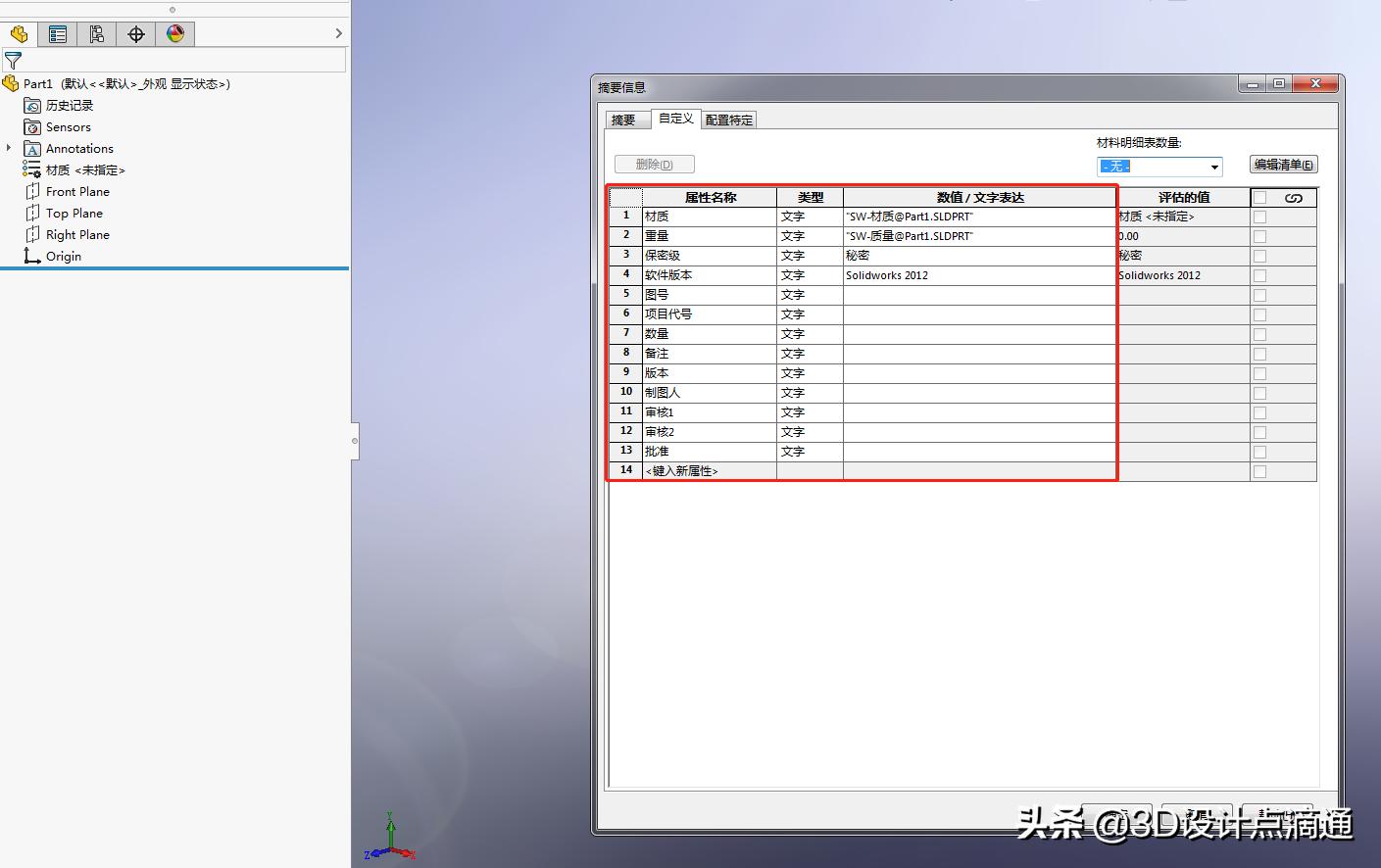Open the 摘要 tab

pyautogui.click(x=625, y=119)
